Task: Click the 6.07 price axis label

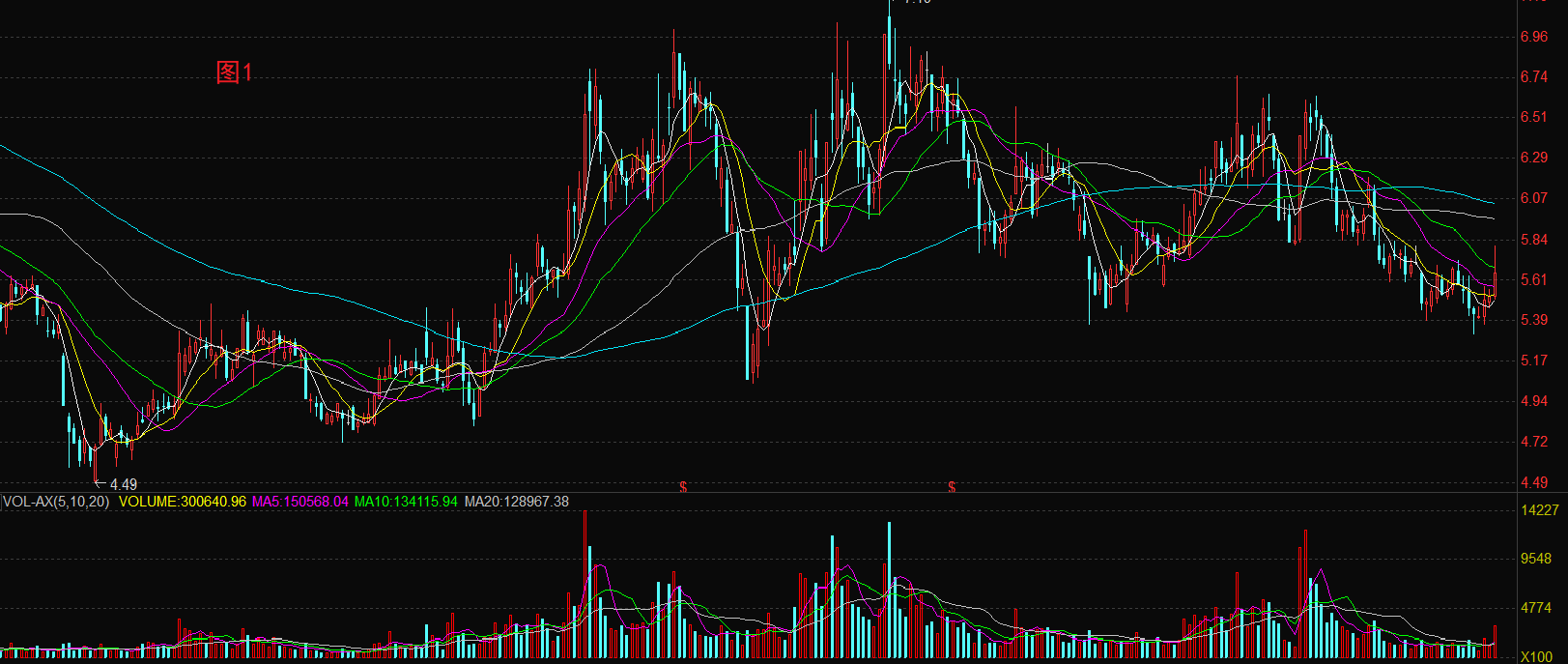Action: coord(1533,198)
